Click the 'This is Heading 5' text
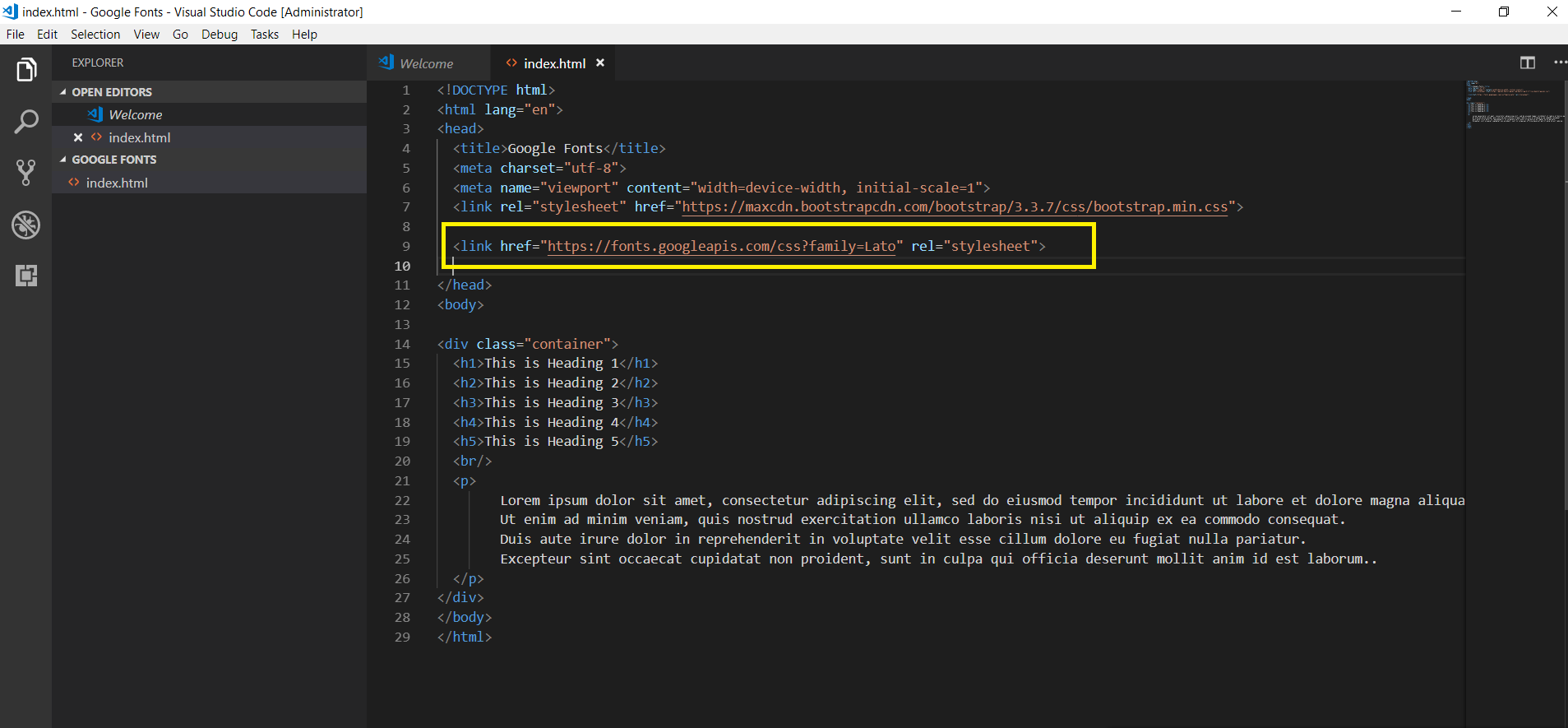 coord(552,441)
